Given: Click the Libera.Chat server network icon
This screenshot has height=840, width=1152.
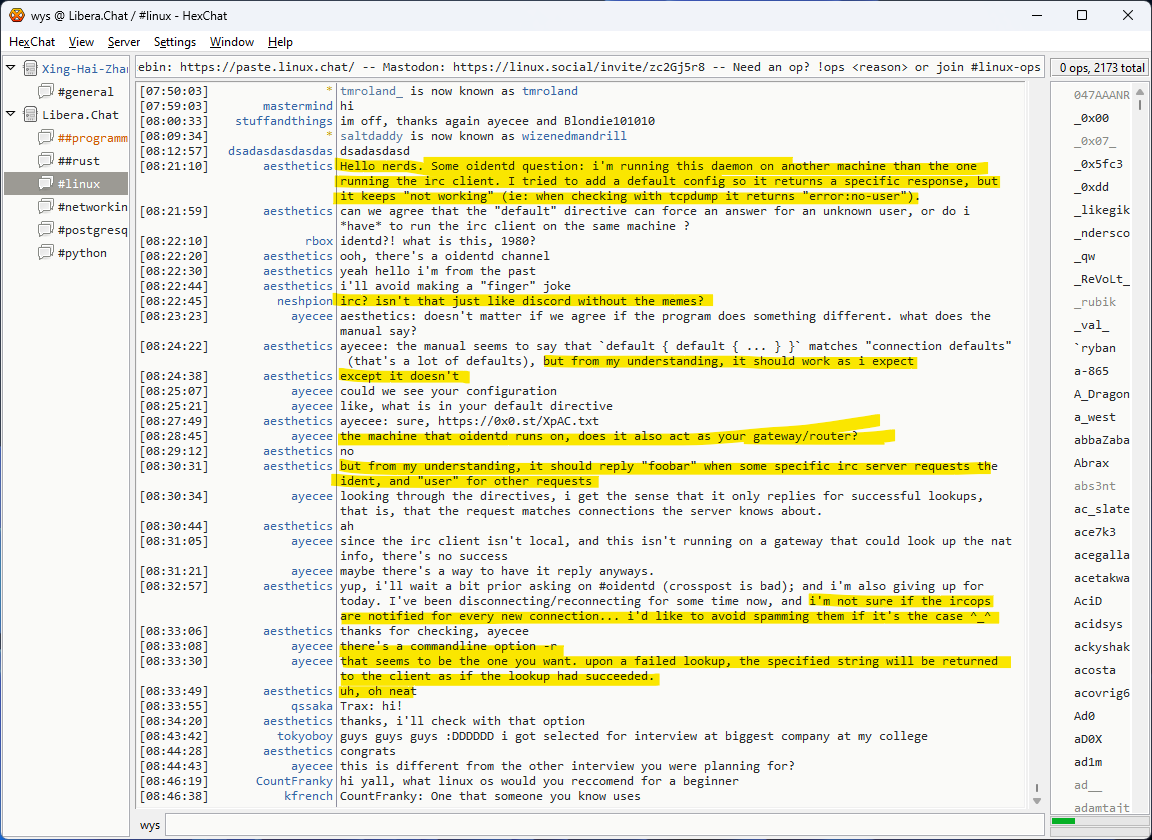Looking at the screenshot, I should coord(29,115).
